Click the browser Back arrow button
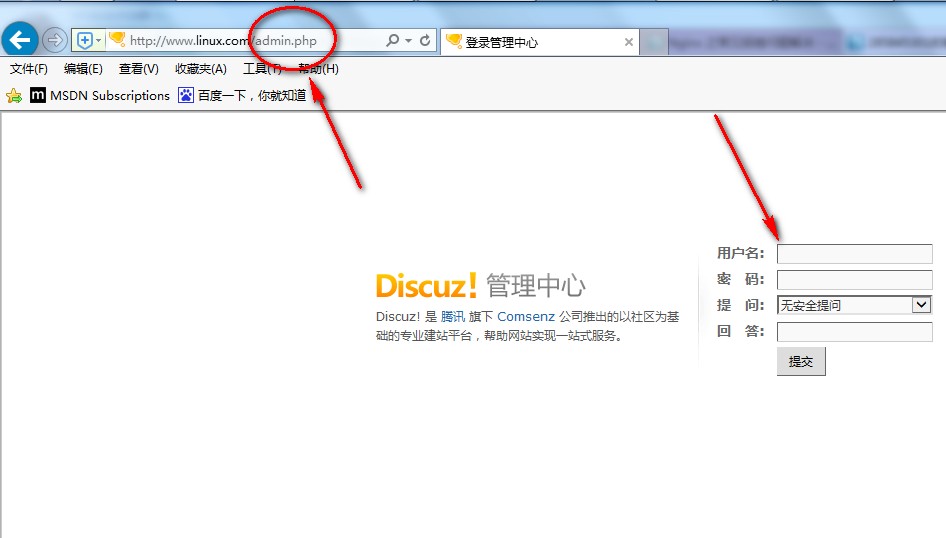Viewport: 946px width, 538px height. [x=20, y=40]
